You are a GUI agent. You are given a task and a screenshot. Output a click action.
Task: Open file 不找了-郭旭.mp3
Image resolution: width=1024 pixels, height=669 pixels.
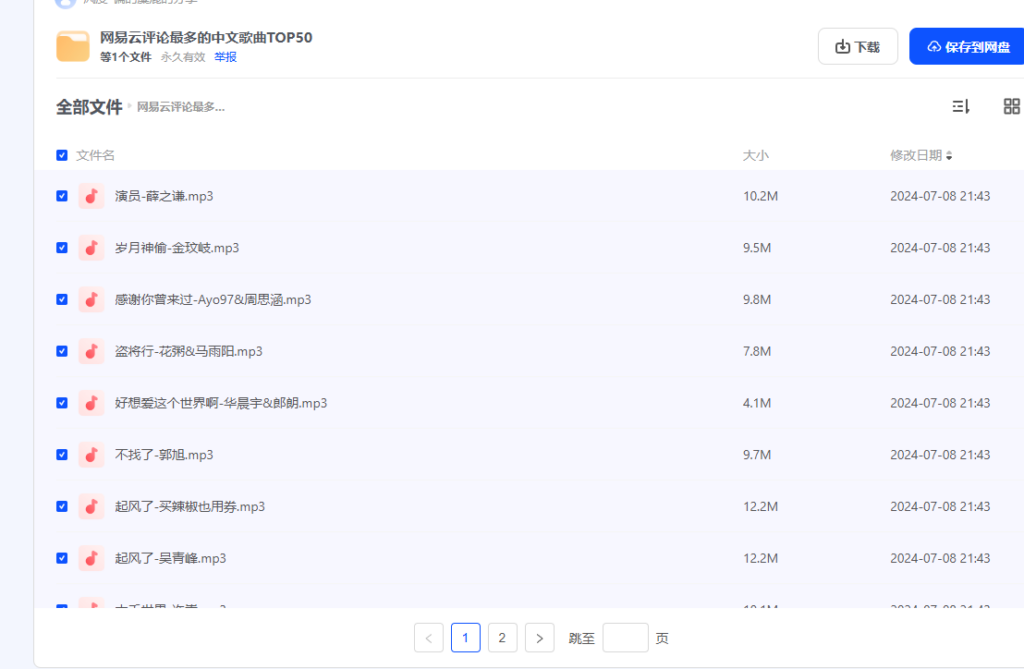164,455
